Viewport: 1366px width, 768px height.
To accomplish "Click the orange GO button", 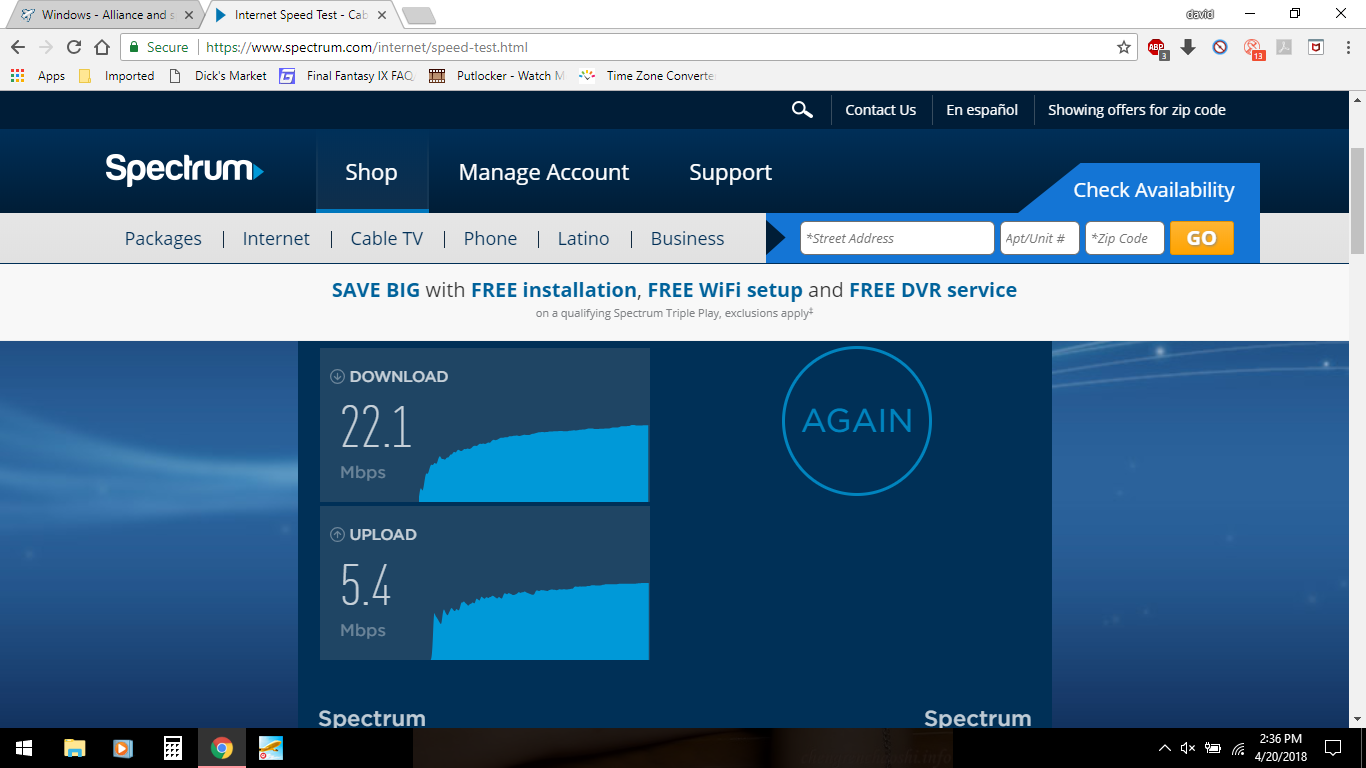I will pos(1201,238).
